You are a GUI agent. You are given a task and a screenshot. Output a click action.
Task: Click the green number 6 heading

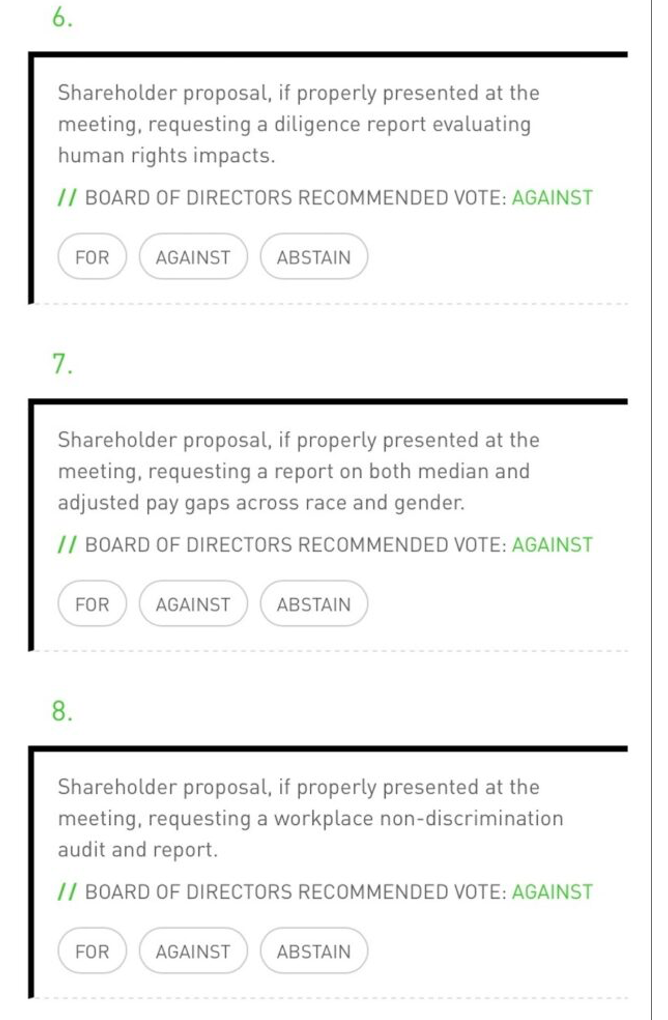click(x=62, y=18)
